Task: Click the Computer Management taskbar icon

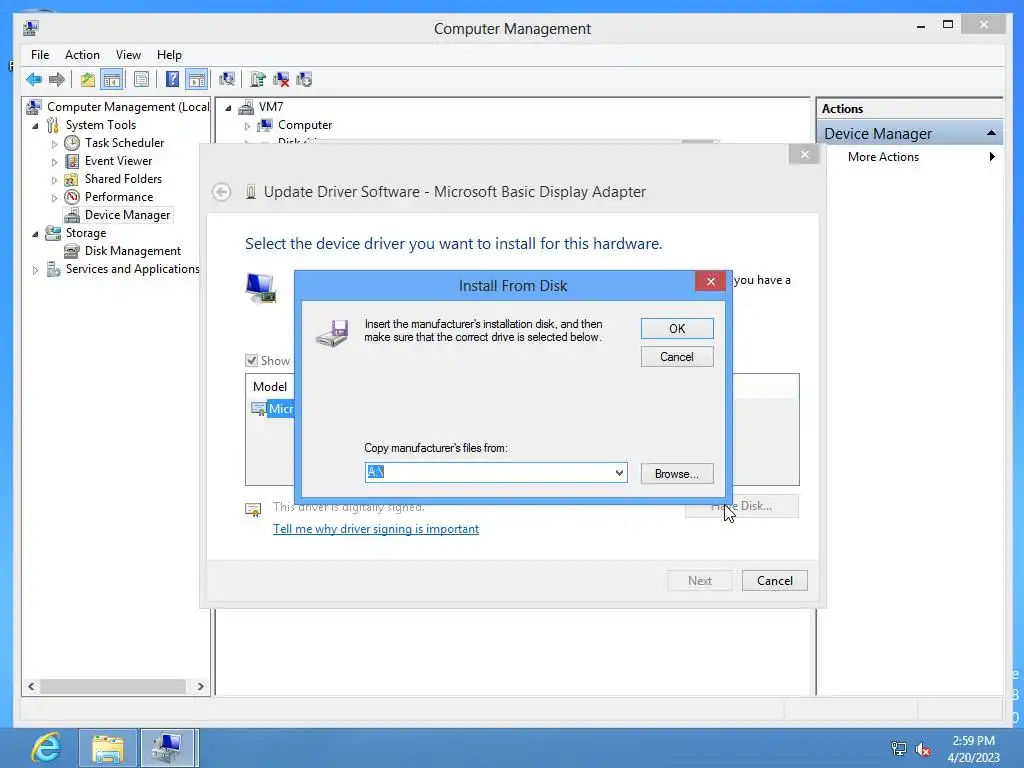Action: (167, 748)
